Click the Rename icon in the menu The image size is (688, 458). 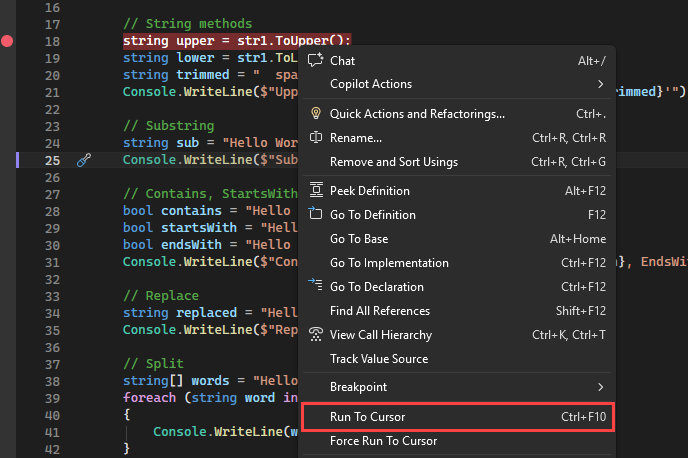(316, 138)
